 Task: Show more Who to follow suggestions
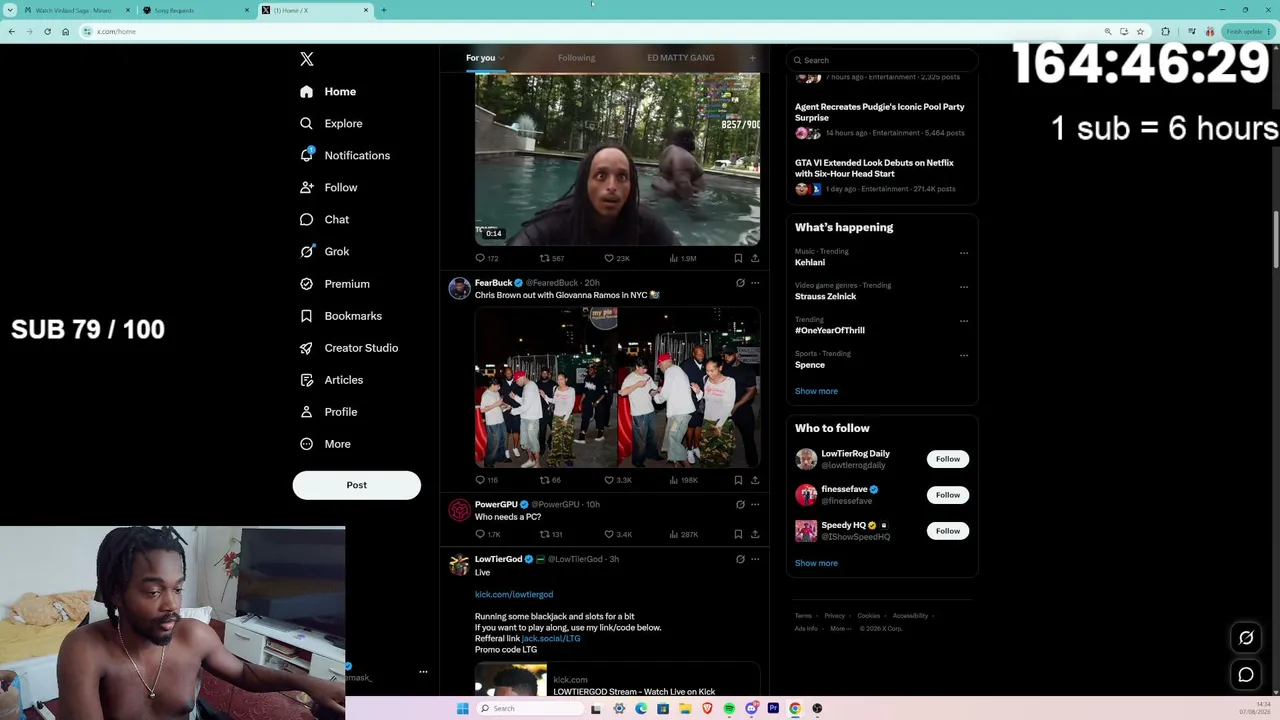coord(816,563)
